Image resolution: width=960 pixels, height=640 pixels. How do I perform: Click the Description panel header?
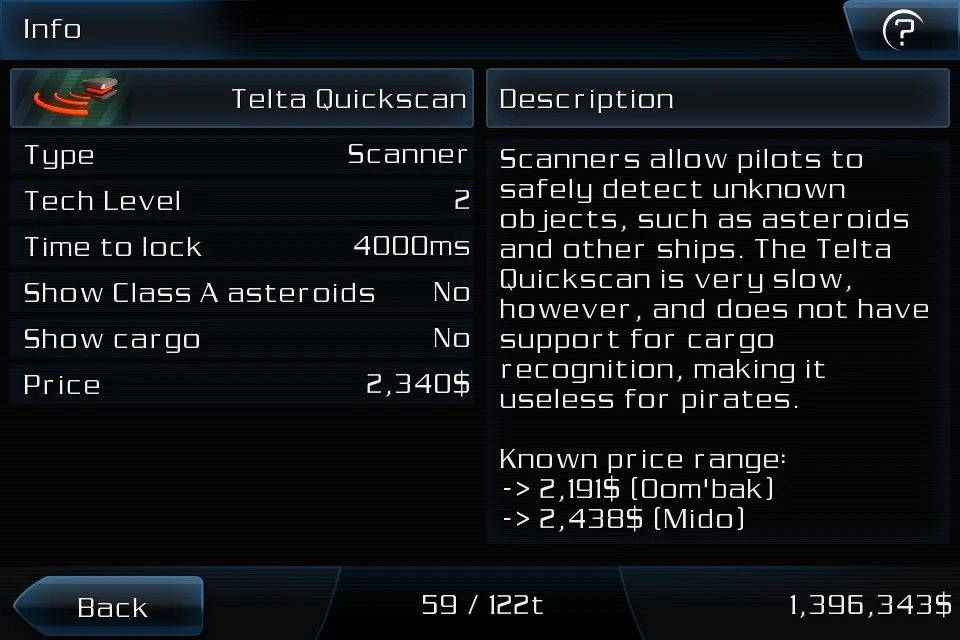coord(717,99)
